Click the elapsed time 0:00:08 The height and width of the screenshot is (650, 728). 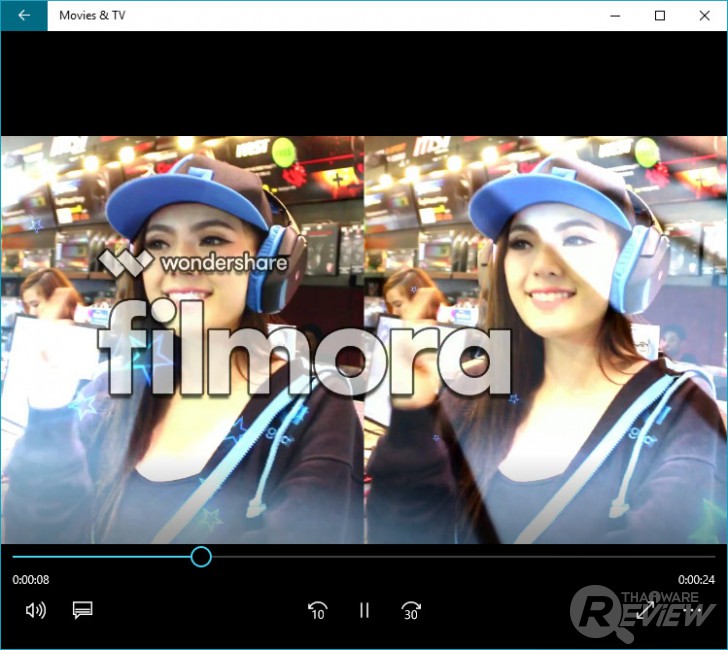coord(31,579)
